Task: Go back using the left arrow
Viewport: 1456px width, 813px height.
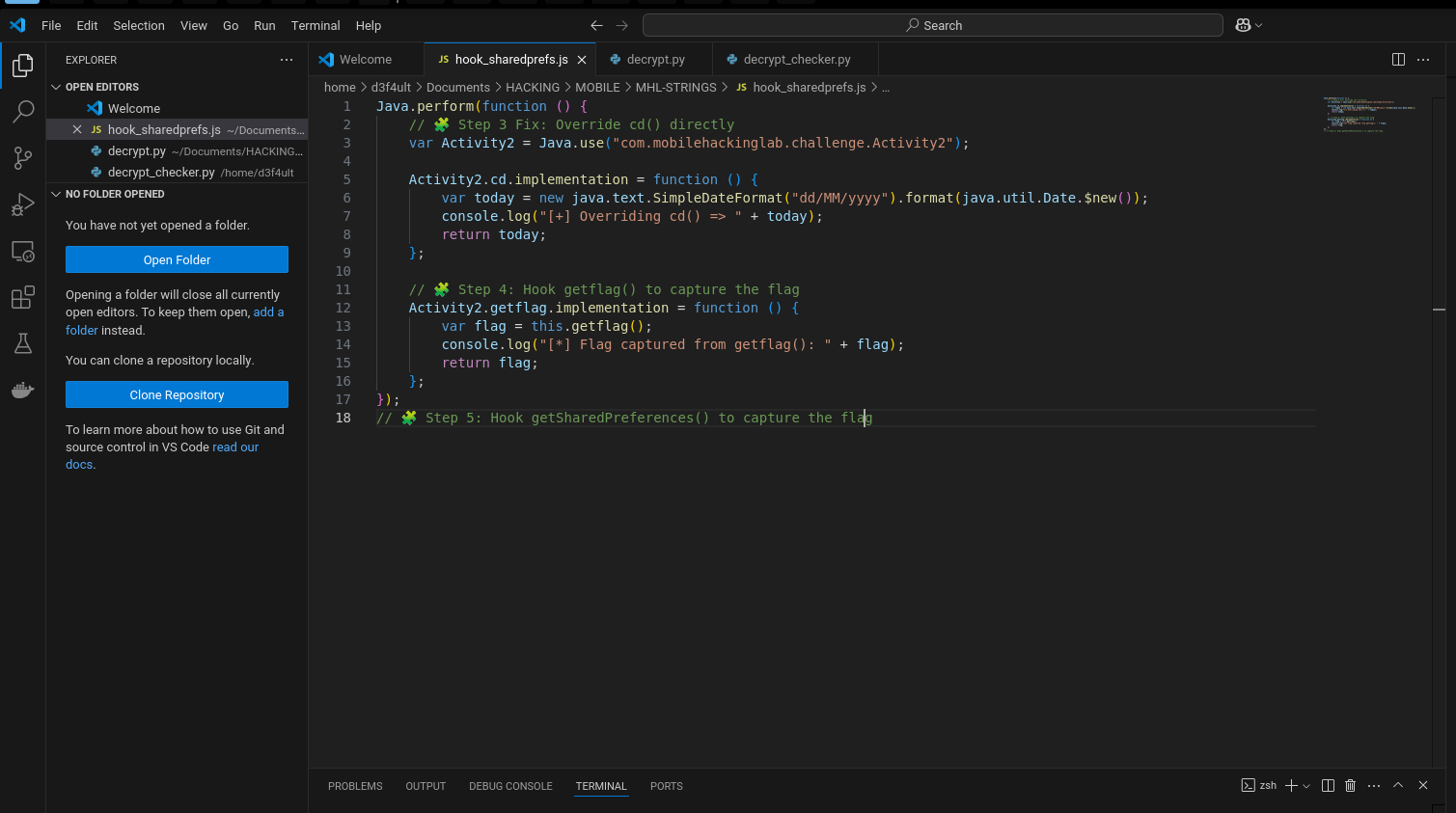Action: coord(596,25)
